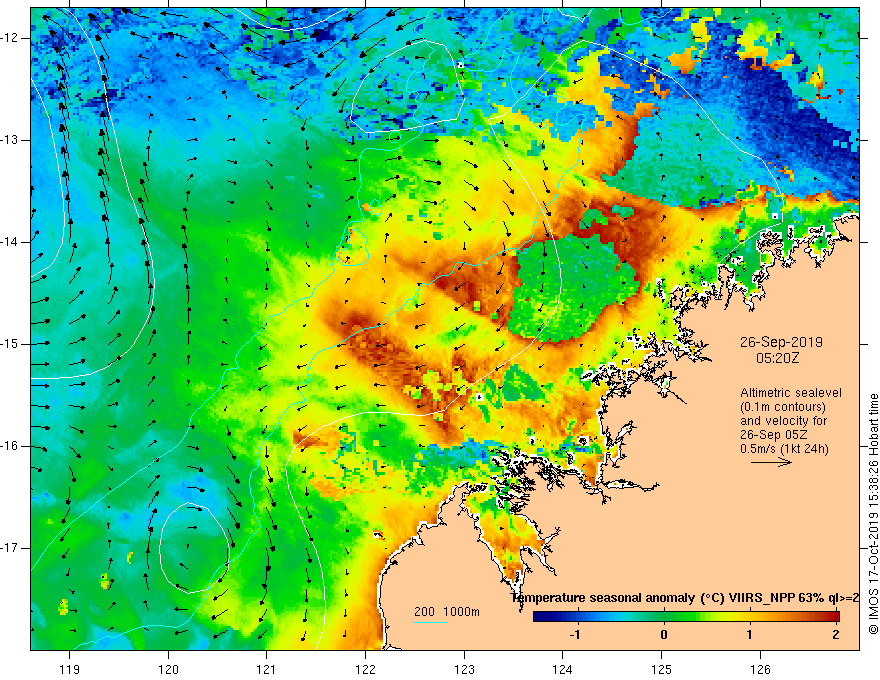
Task: Click the cyan line sample under '200'
Action: click(x=430, y=622)
